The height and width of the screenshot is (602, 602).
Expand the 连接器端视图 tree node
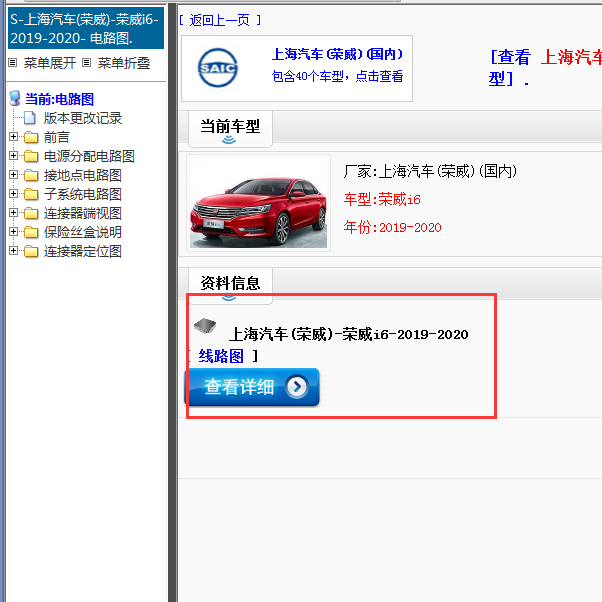click(13, 213)
